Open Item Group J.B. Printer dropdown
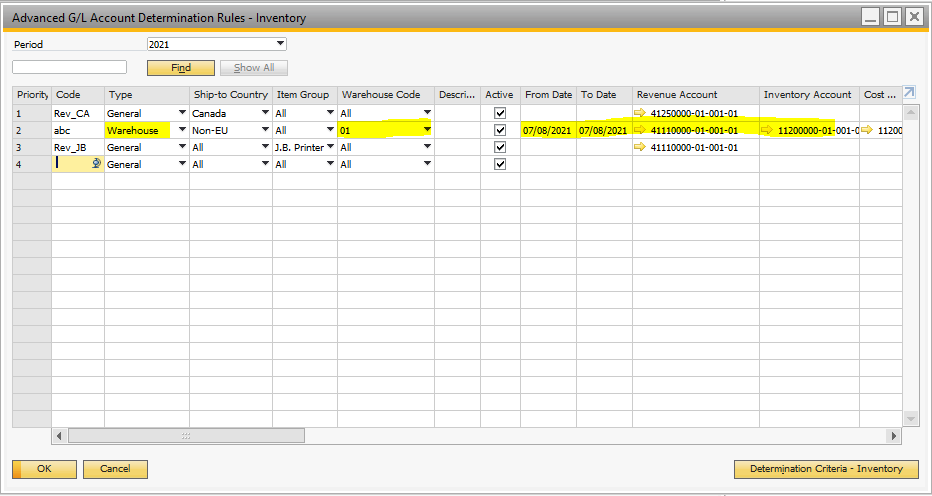 (x=330, y=147)
